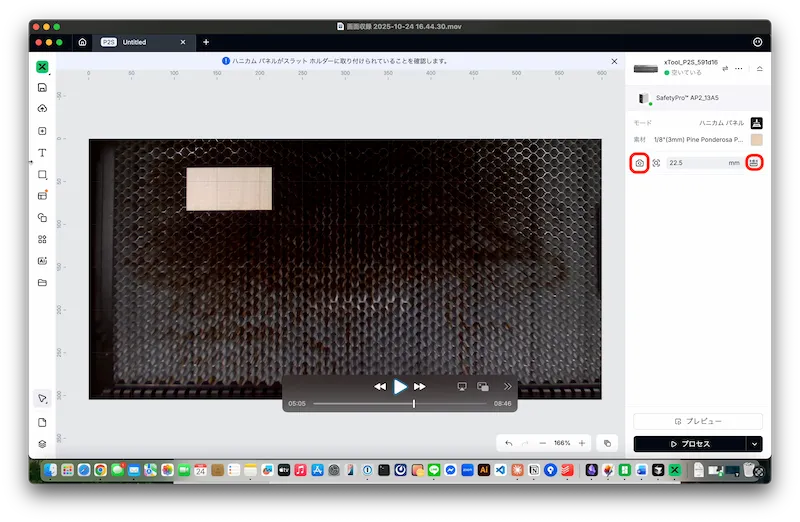Screen dimensions: 800x522
Task: Click the save file icon in sidebar
Action: tap(42, 88)
